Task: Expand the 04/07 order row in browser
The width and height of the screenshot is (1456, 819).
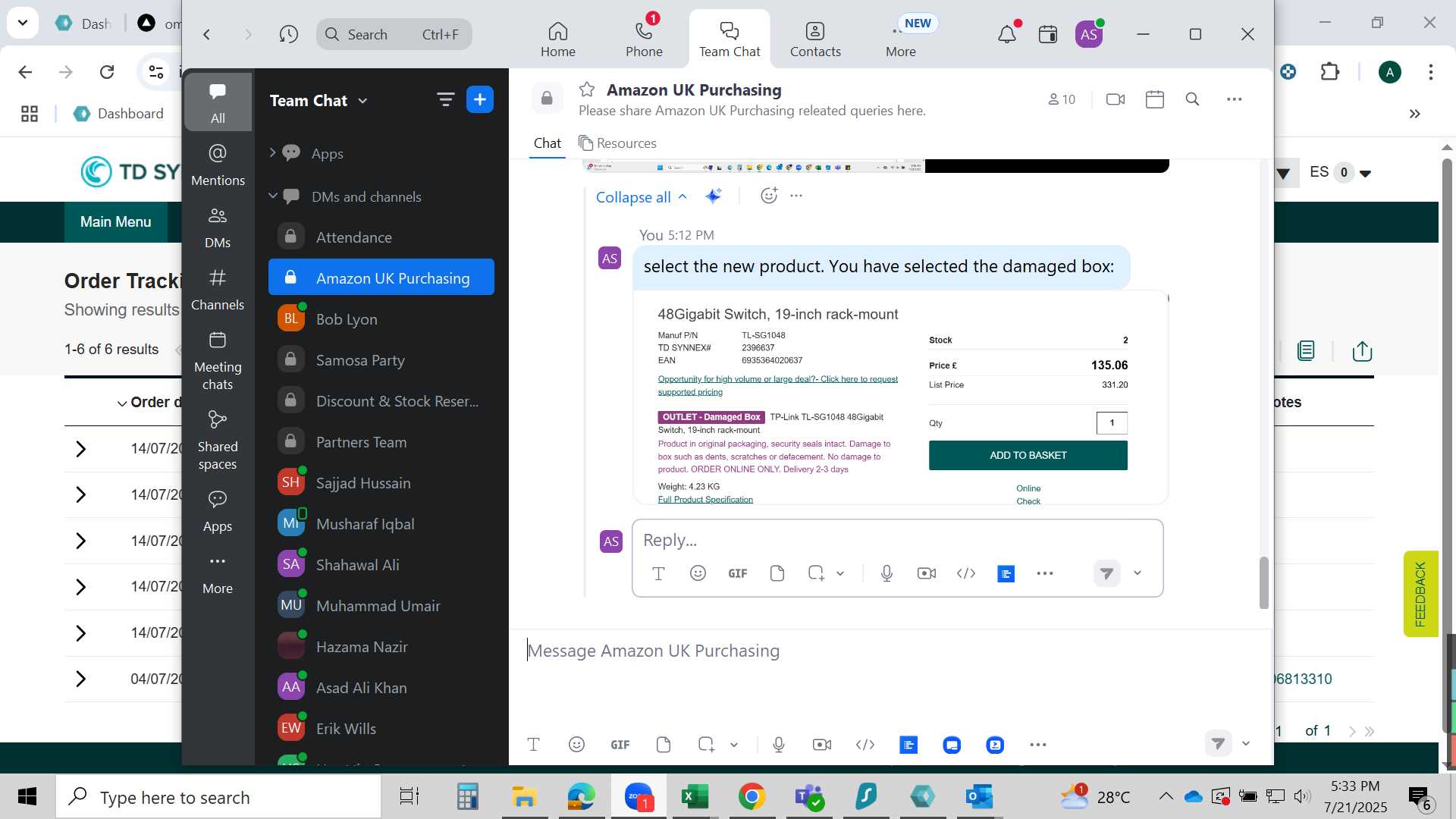Action: (x=80, y=679)
